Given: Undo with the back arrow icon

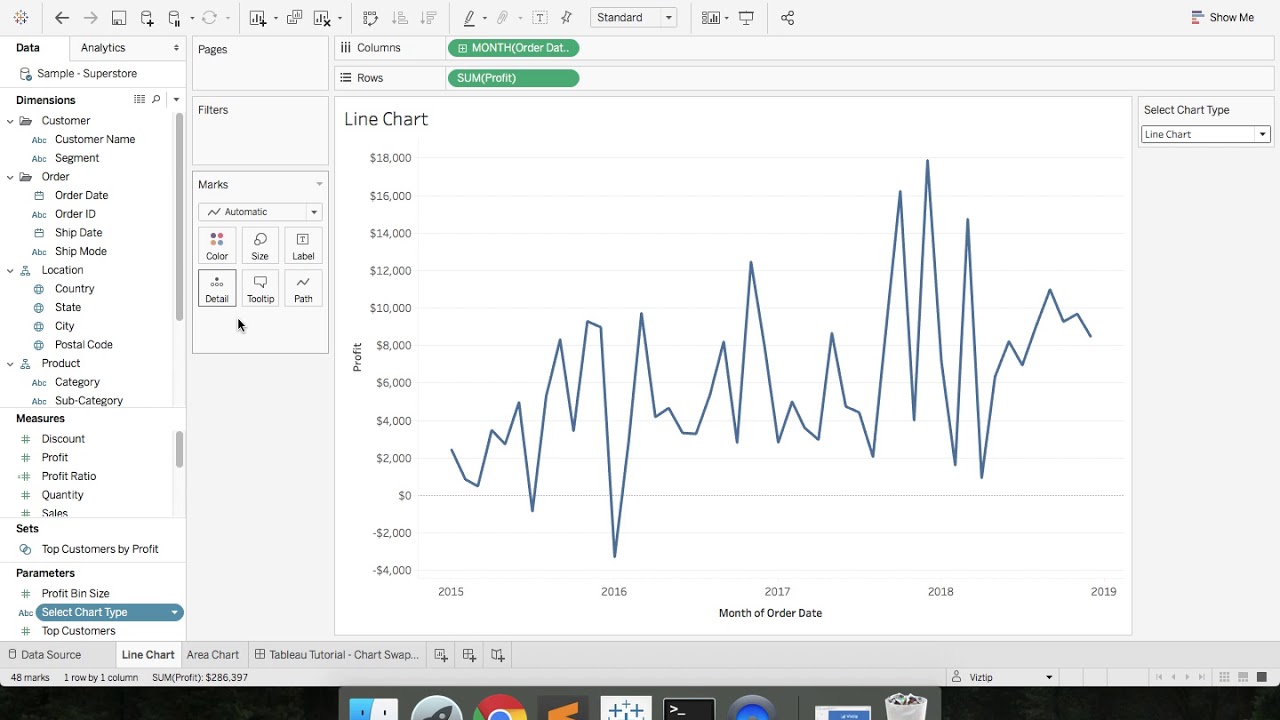Looking at the screenshot, I should click(x=62, y=18).
